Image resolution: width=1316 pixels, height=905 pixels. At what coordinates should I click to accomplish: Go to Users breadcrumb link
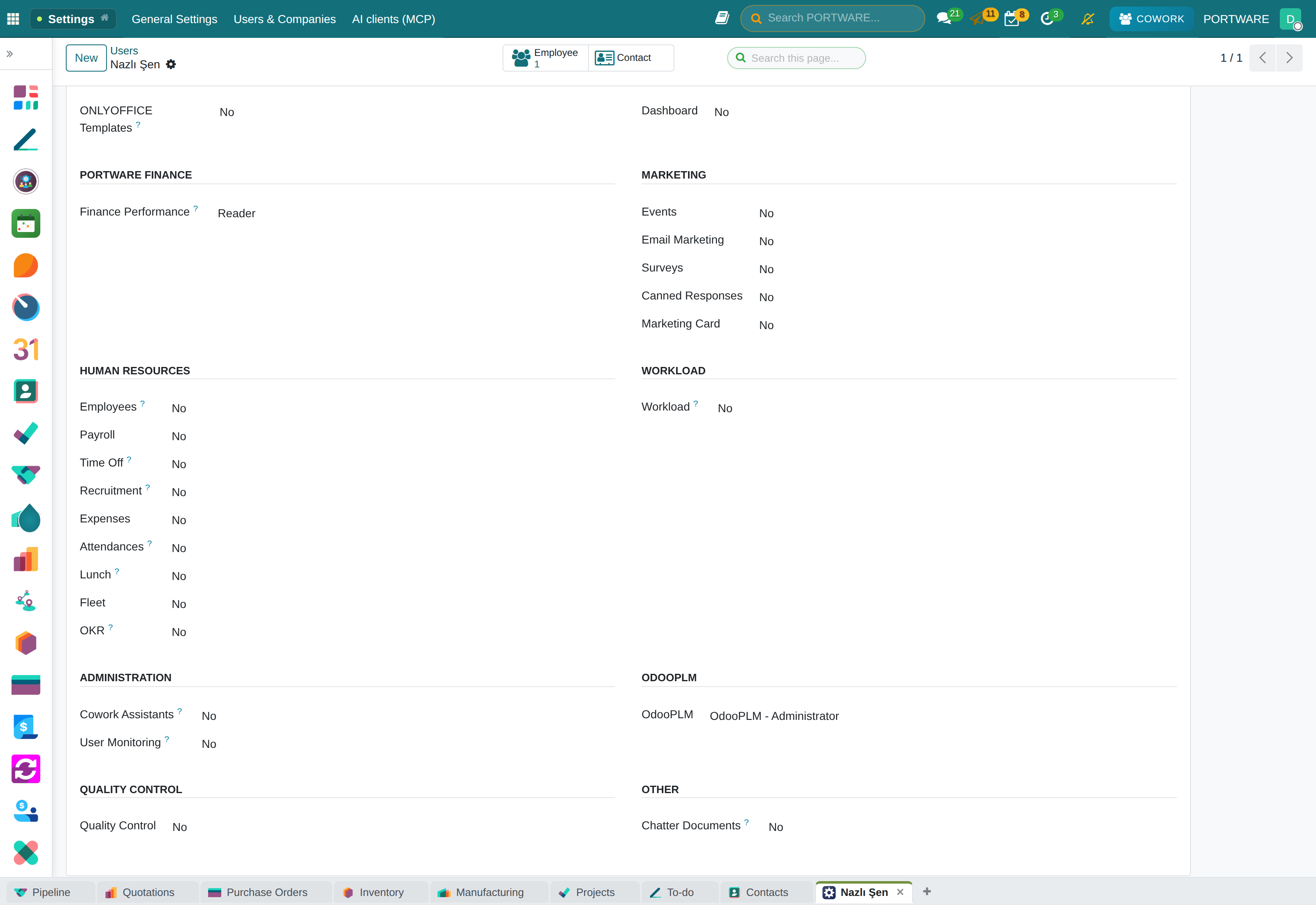click(124, 51)
